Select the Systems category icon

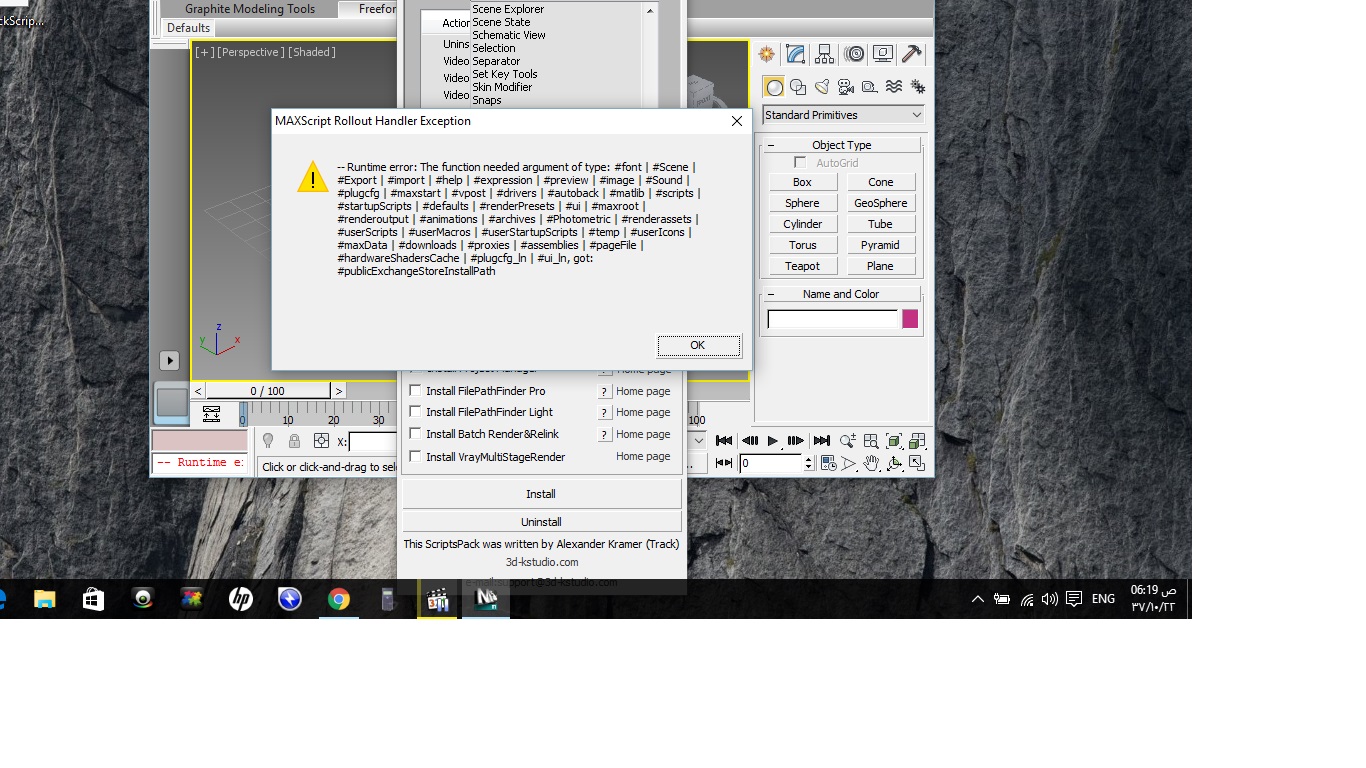coord(917,87)
